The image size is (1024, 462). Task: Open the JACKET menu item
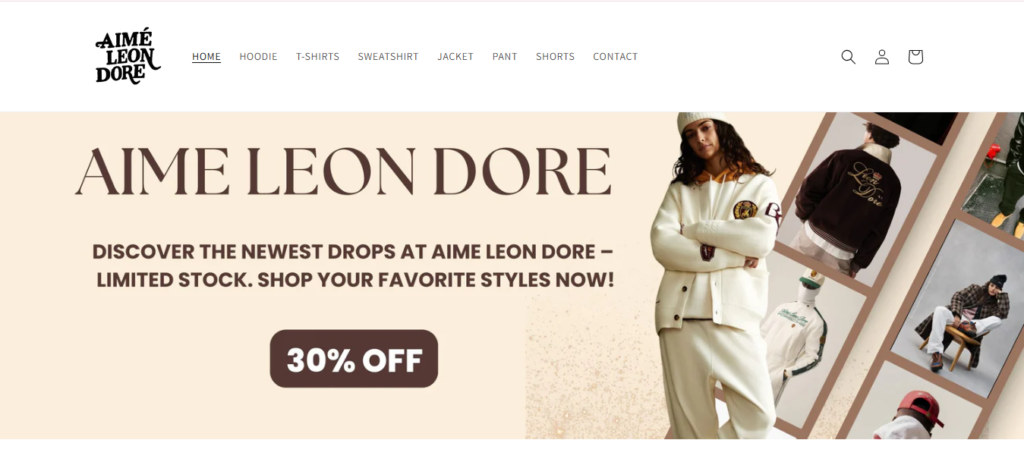(x=455, y=57)
